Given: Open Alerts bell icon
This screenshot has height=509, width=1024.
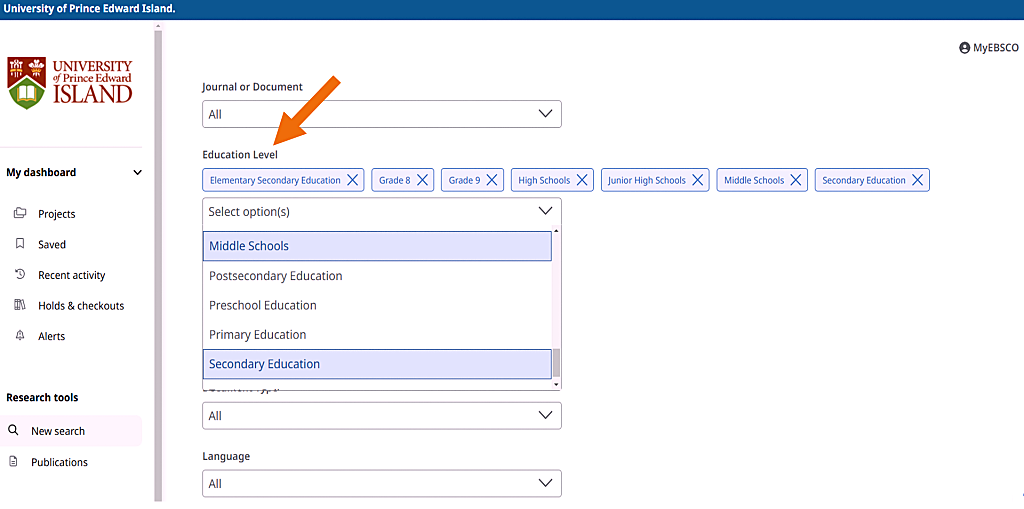Looking at the screenshot, I should point(20,336).
